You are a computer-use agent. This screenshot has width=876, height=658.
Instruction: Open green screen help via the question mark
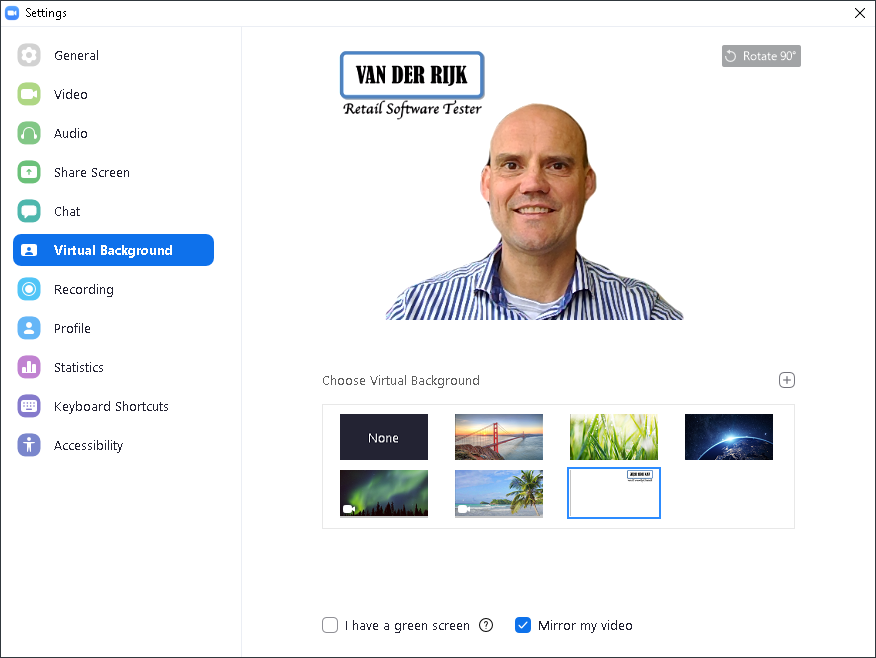(x=486, y=625)
